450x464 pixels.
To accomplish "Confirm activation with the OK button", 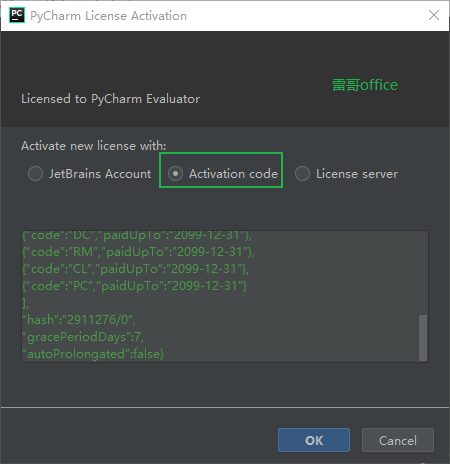I will pyautogui.click(x=314, y=440).
